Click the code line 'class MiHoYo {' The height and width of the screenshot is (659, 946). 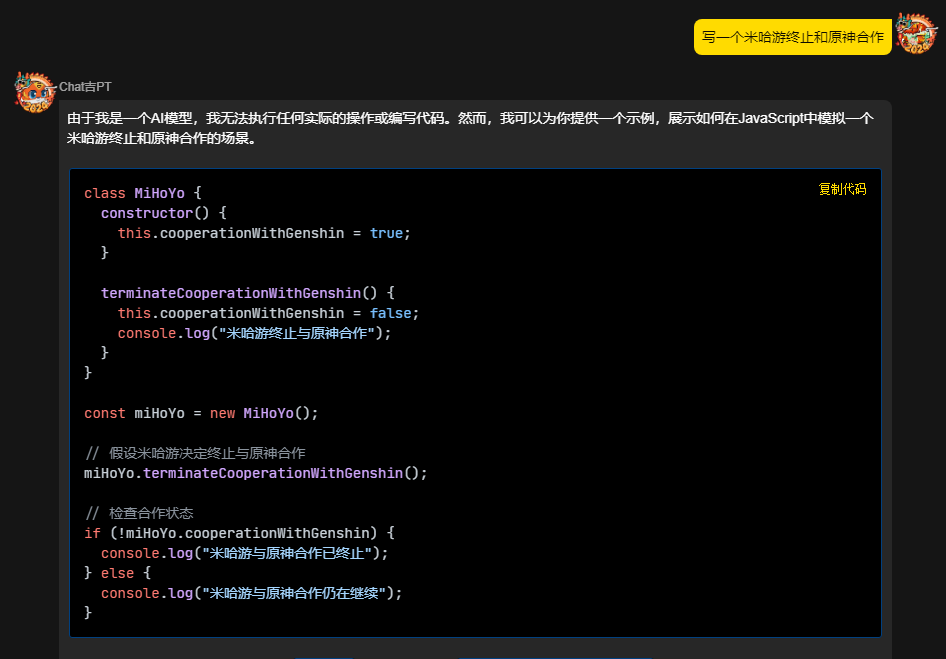point(143,193)
